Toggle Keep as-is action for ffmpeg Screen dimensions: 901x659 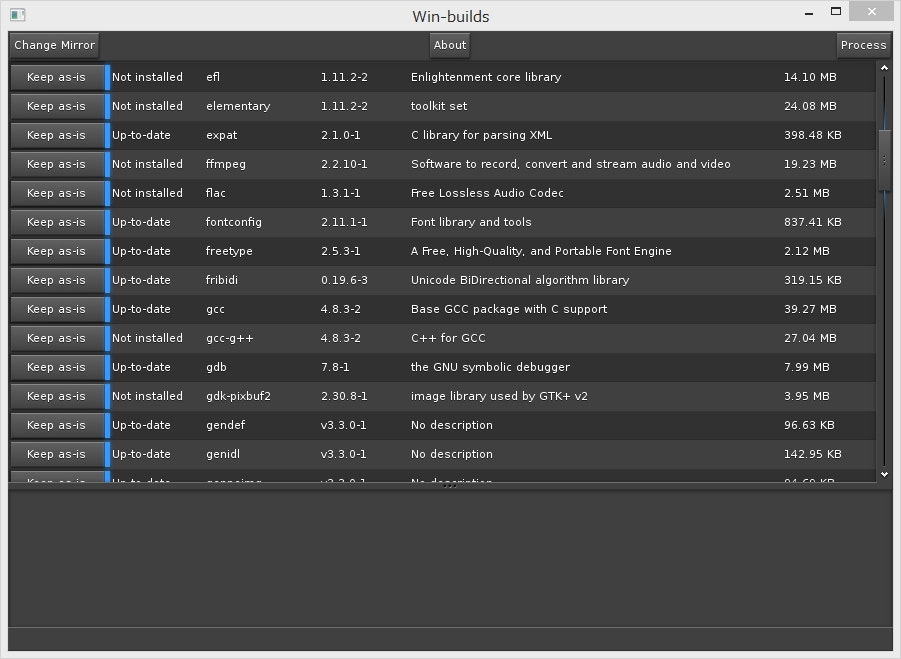pyautogui.click(x=57, y=164)
